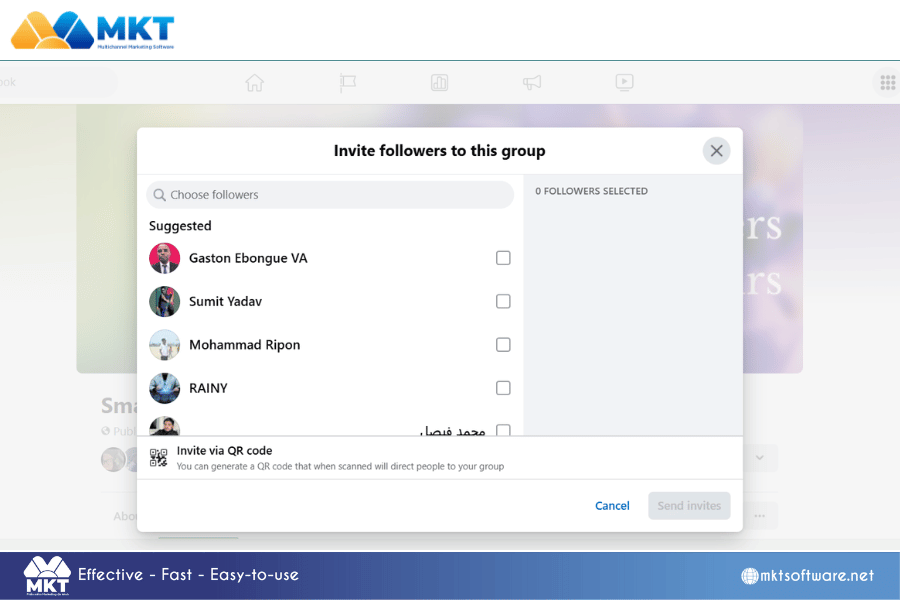Check the box for Mohammad Ripon
Image resolution: width=900 pixels, height=600 pixels.
(x=503, y=344)
